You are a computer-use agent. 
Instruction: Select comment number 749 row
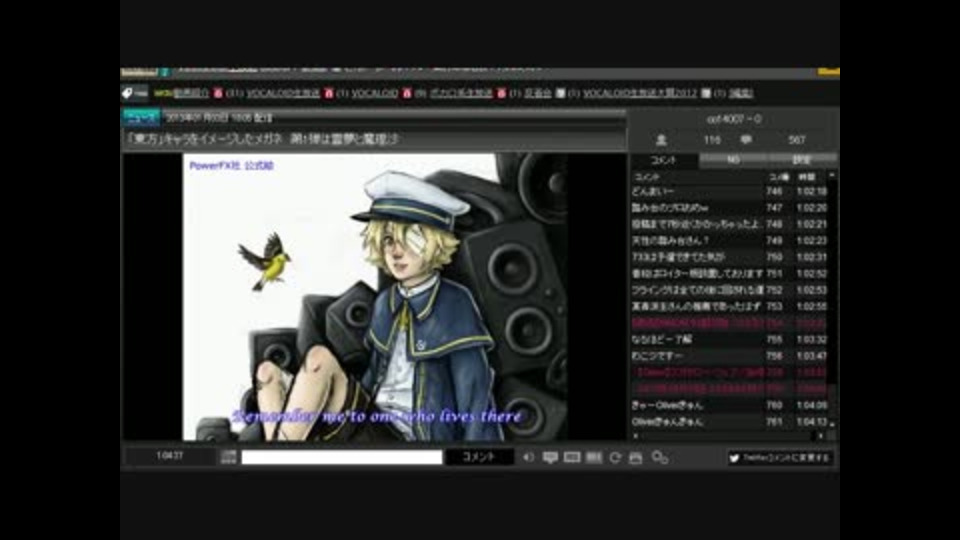tap(729, 241)
